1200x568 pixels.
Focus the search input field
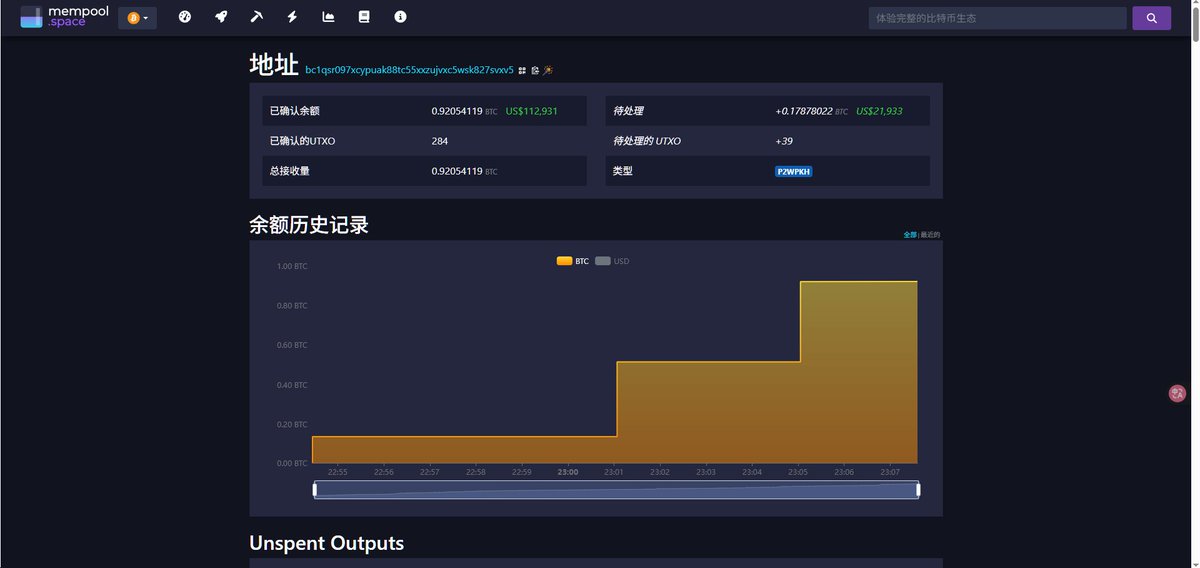(997, 18)
